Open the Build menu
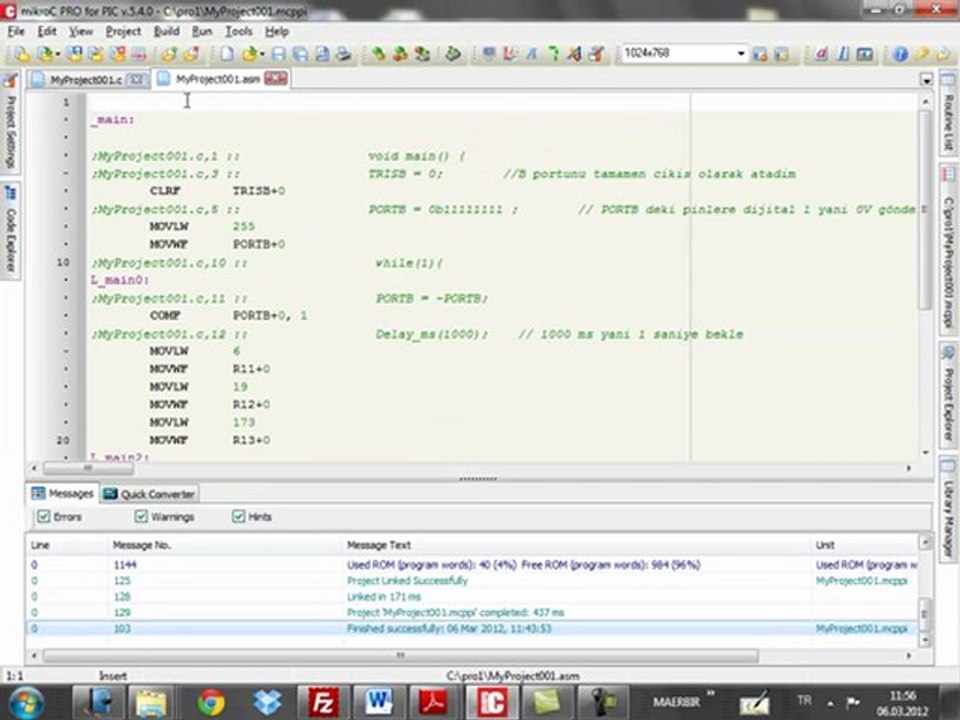This screenshot has width=960, height=720. [166, 32]
